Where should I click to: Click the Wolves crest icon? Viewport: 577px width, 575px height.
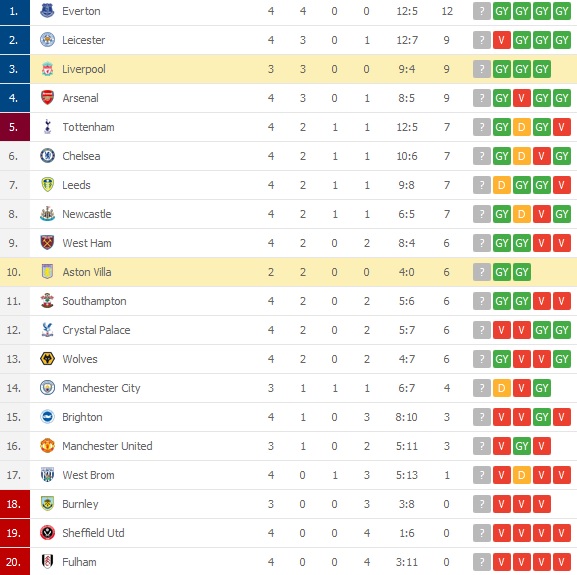47,359
